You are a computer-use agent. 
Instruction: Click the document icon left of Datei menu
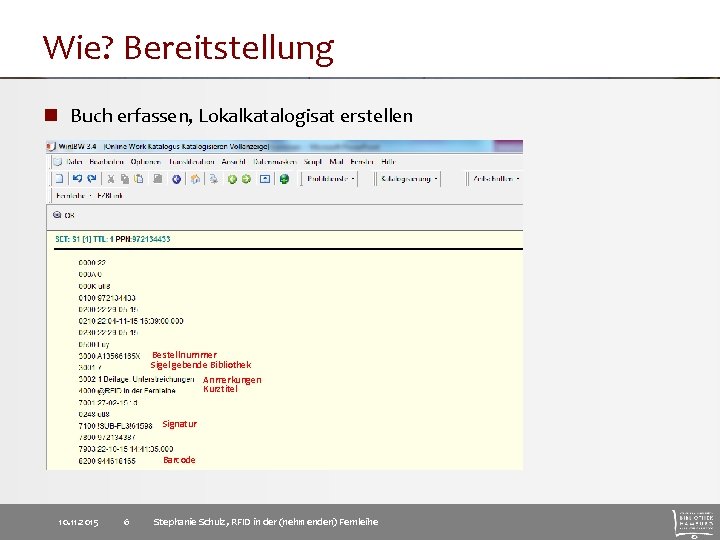(x=58, y=162)
